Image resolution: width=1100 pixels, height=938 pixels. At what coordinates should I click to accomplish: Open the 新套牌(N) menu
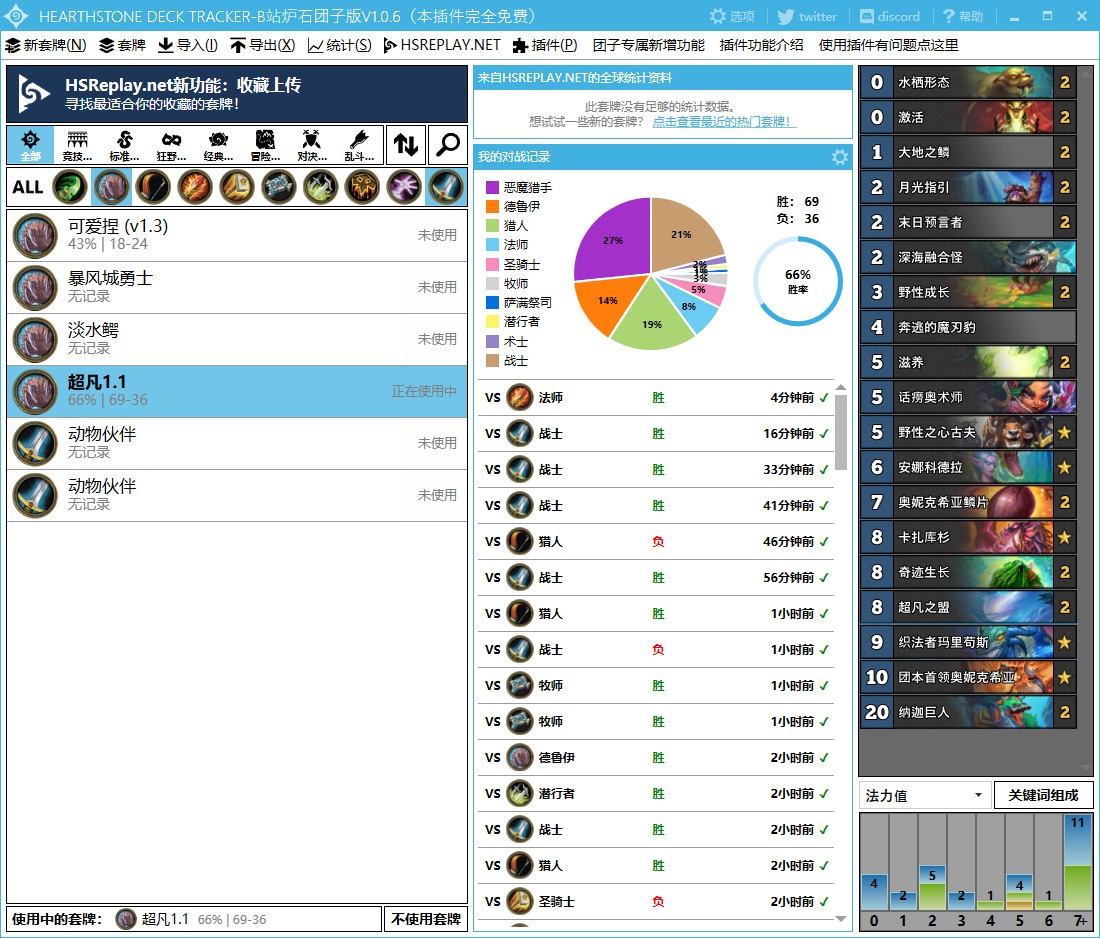tap(46, 45)
